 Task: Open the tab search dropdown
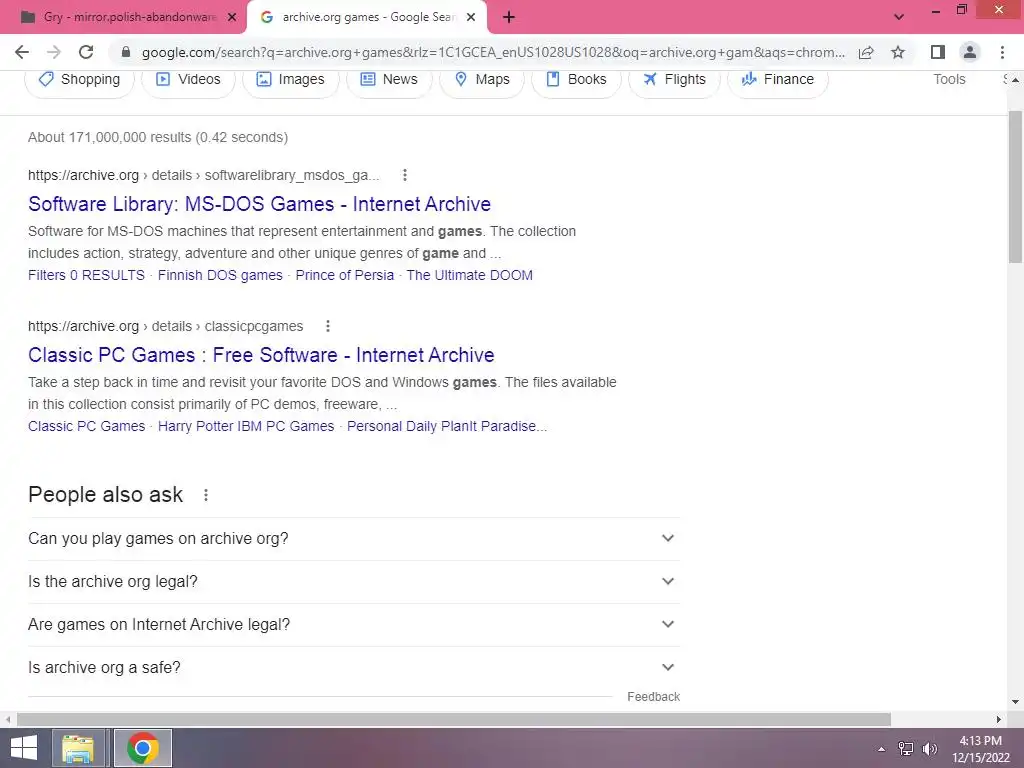pyautogui.click(x=899, y=17)
